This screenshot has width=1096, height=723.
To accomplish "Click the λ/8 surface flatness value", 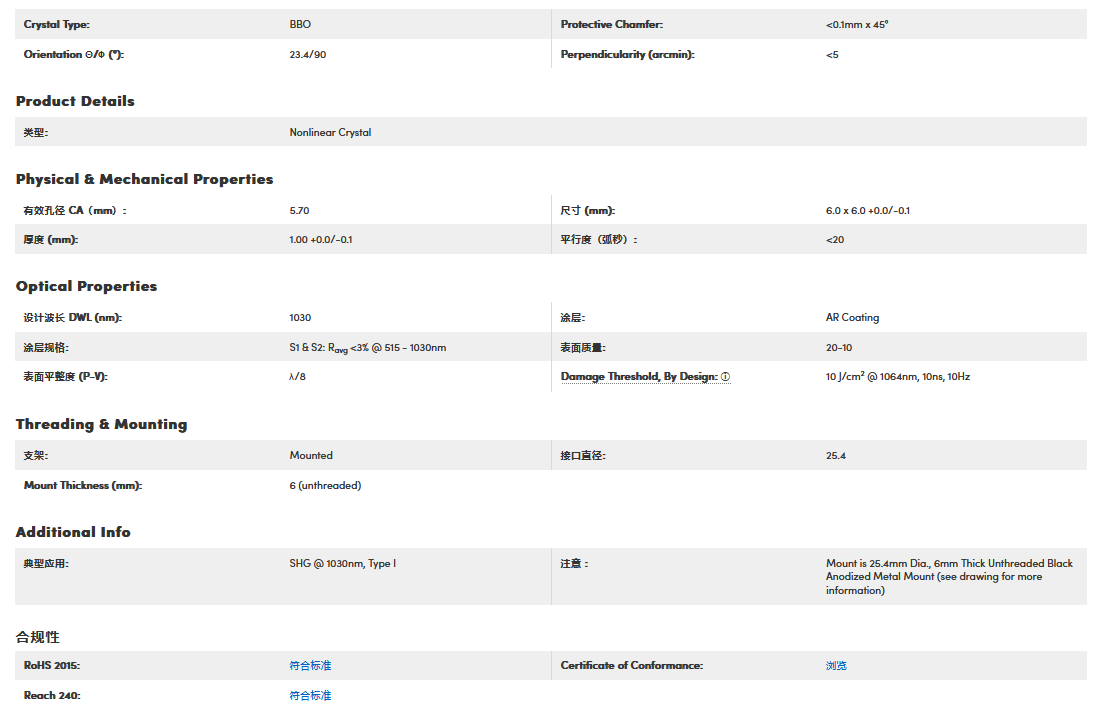I will pyautogui.click(x=297, y=377).
